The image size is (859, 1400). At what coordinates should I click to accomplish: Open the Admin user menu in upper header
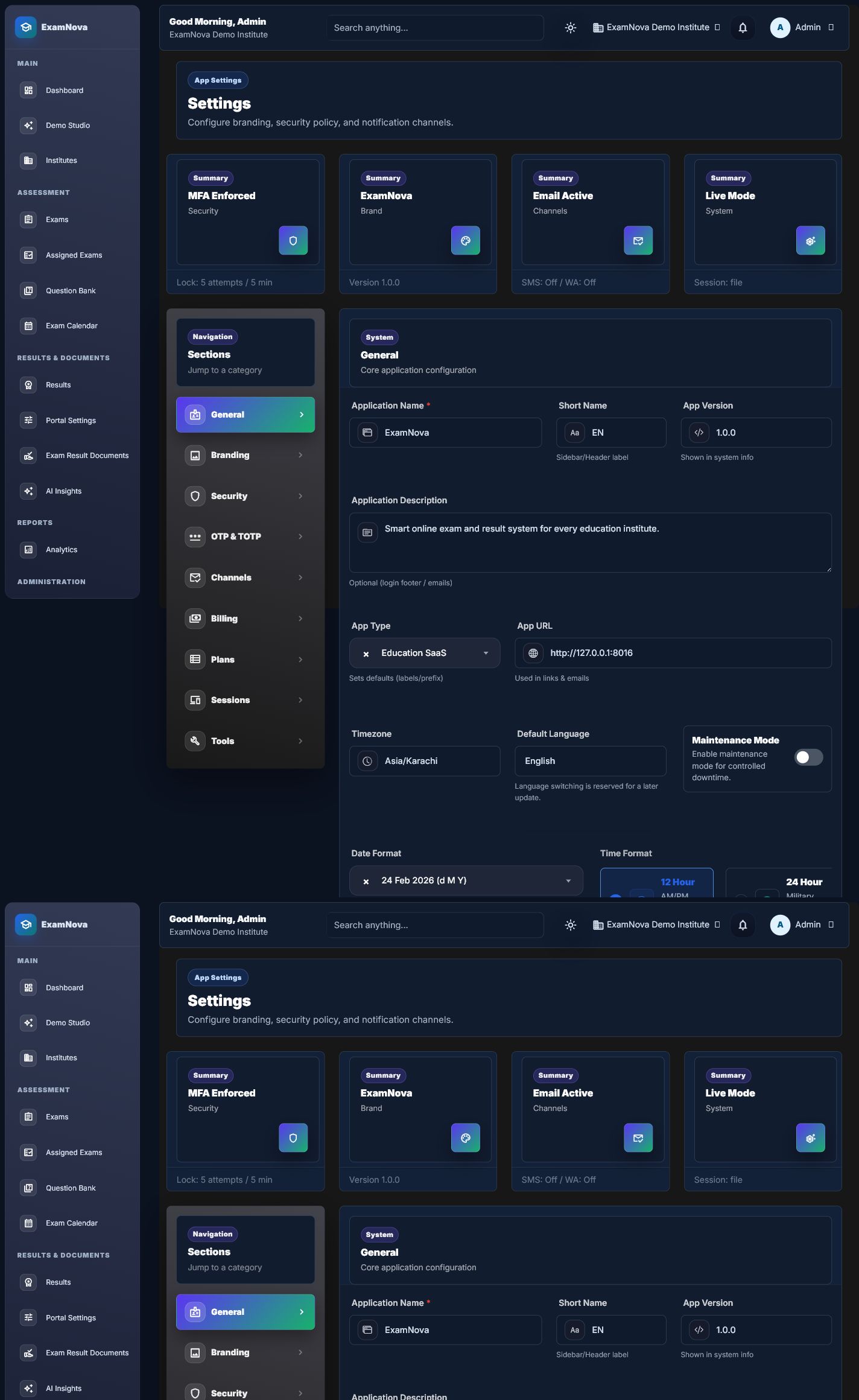[802, 28]
